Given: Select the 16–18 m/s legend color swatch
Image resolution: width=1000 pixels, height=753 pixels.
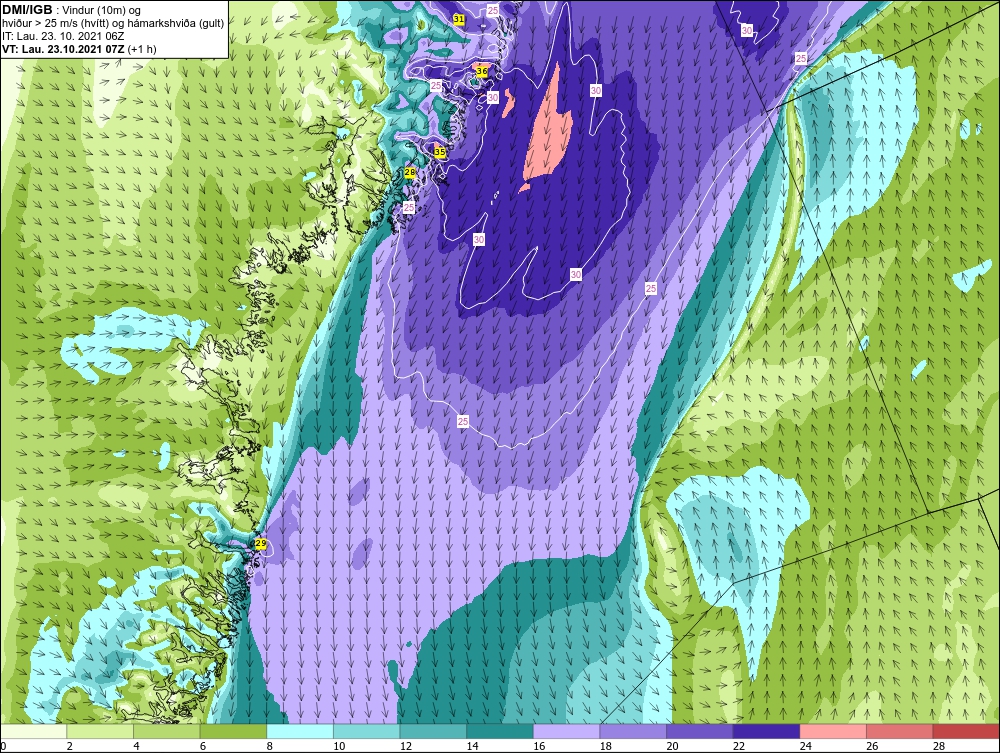Looking at the screenshot, I should pos(566,731).
